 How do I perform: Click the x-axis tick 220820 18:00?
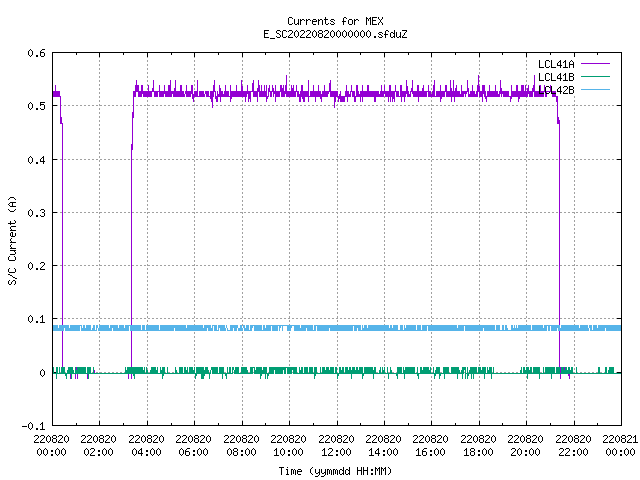[x=478, y=446]
